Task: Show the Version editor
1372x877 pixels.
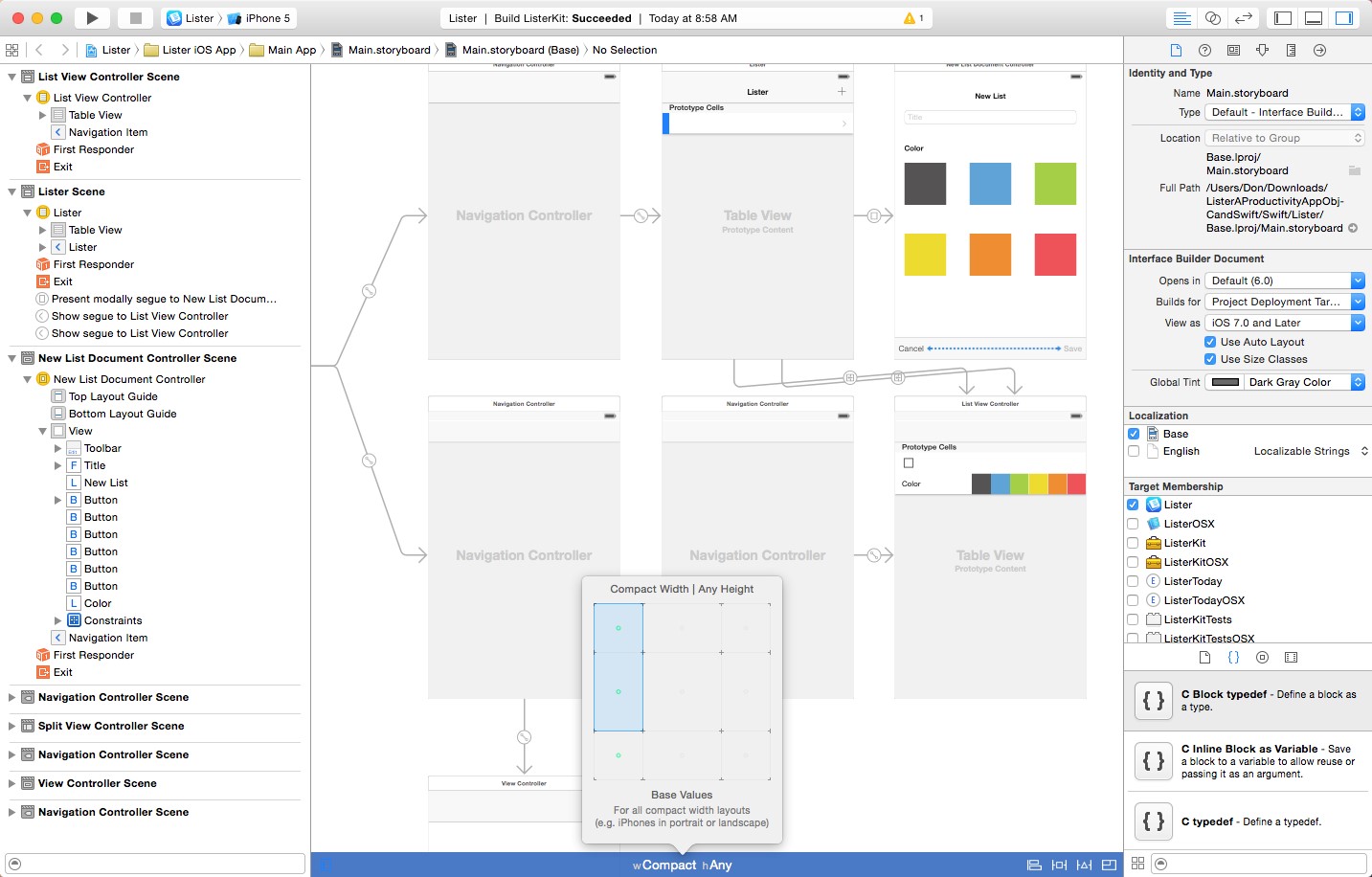Action: [1244, 18]
